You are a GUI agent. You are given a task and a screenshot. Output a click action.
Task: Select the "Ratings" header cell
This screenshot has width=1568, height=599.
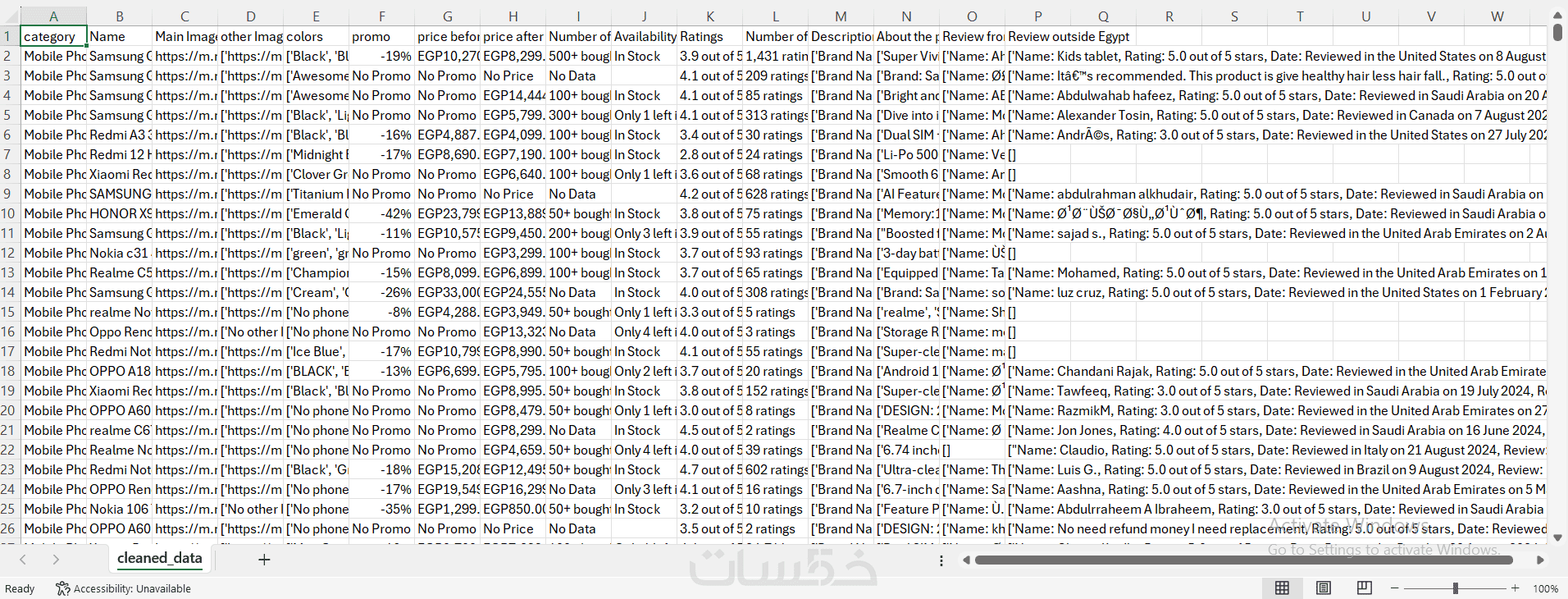[709, 36]
